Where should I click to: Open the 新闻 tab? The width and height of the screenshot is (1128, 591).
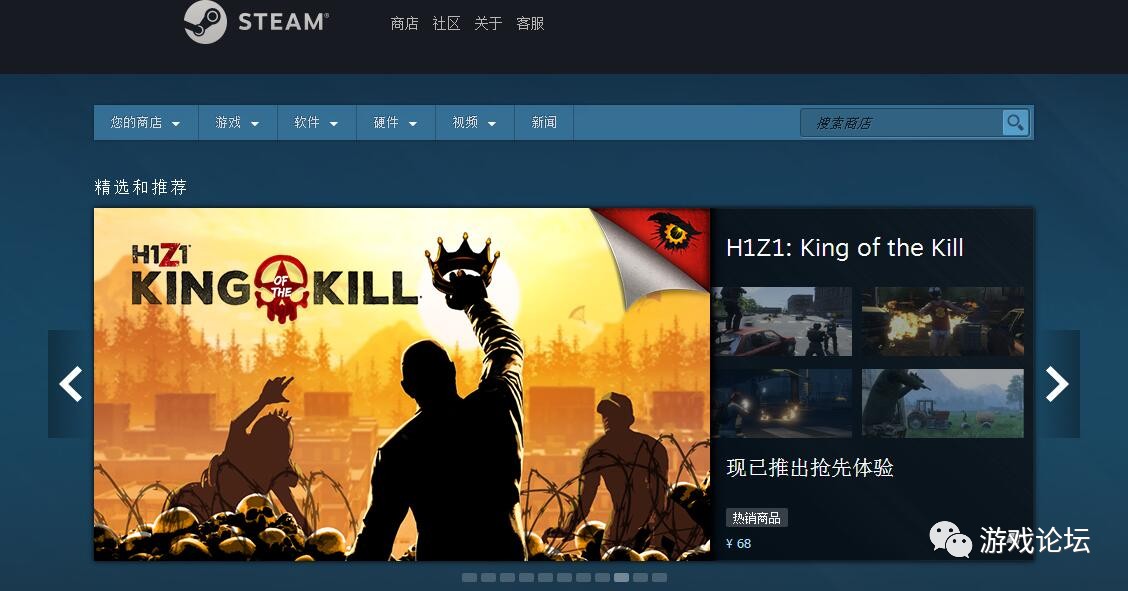click(544, 123)
